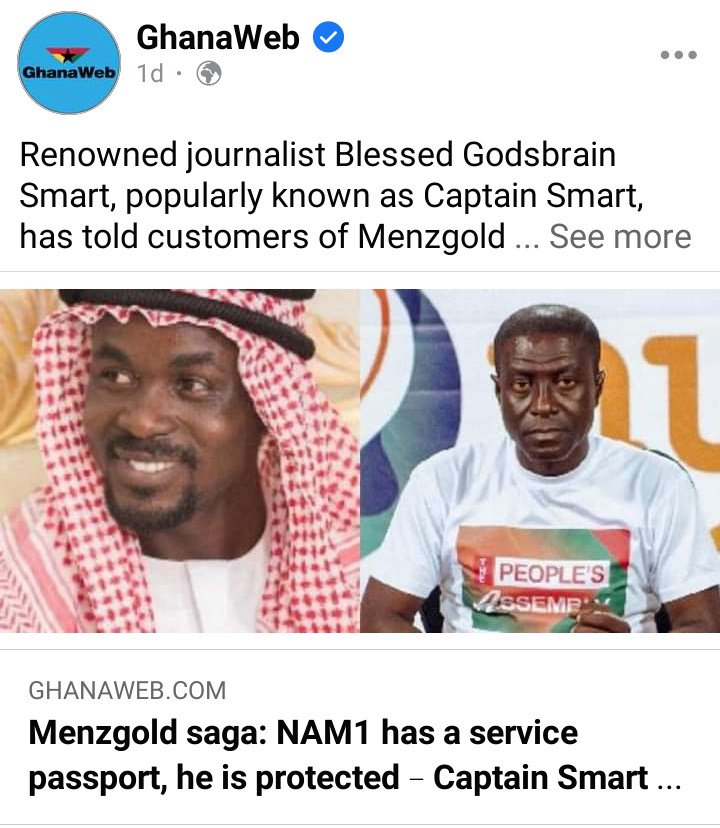Image resolution: width=720 pixels, height=828 pixels.
Task: Tap caption line "has told customers of Menzgold"
Action: coord(262,236)
